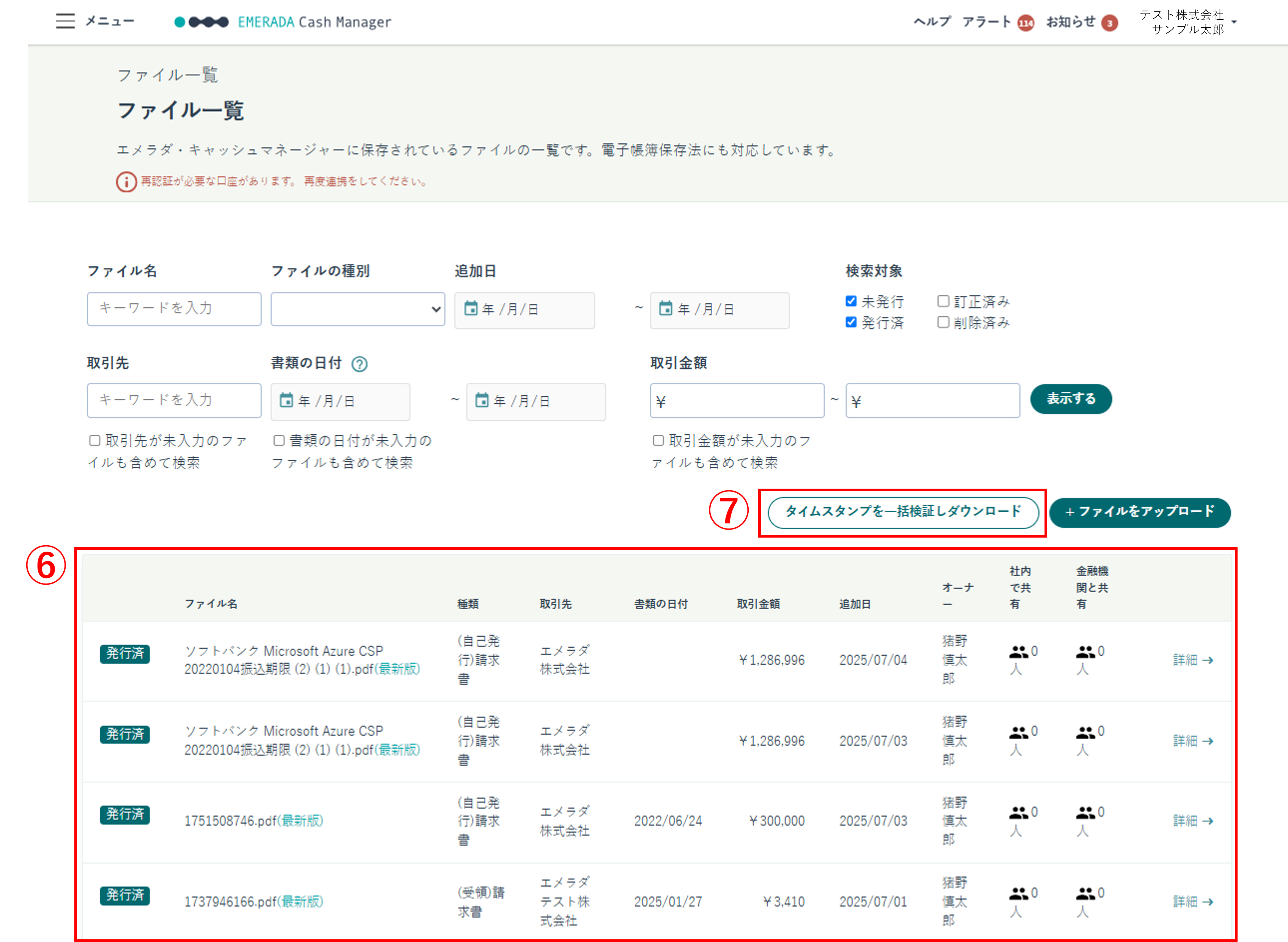
Task: Enable the 削除済み checkbox
Action: point(943,322)
